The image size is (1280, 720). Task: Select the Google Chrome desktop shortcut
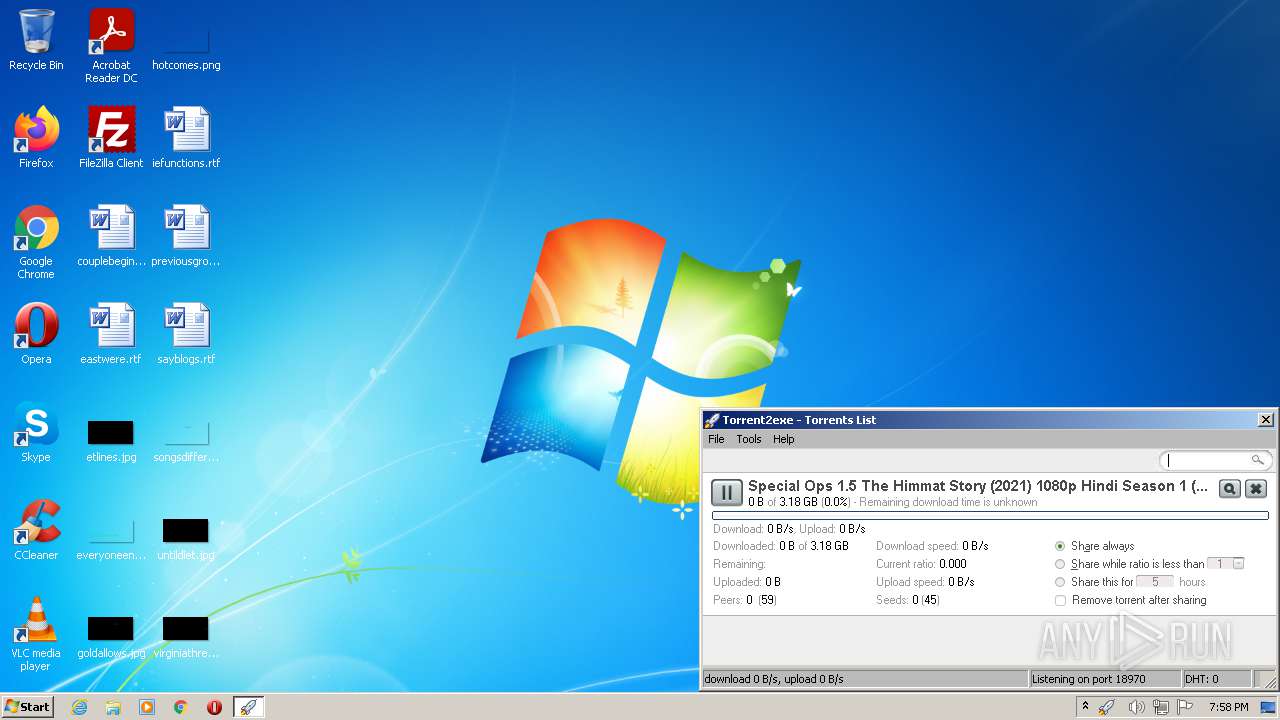coord(36,242)
